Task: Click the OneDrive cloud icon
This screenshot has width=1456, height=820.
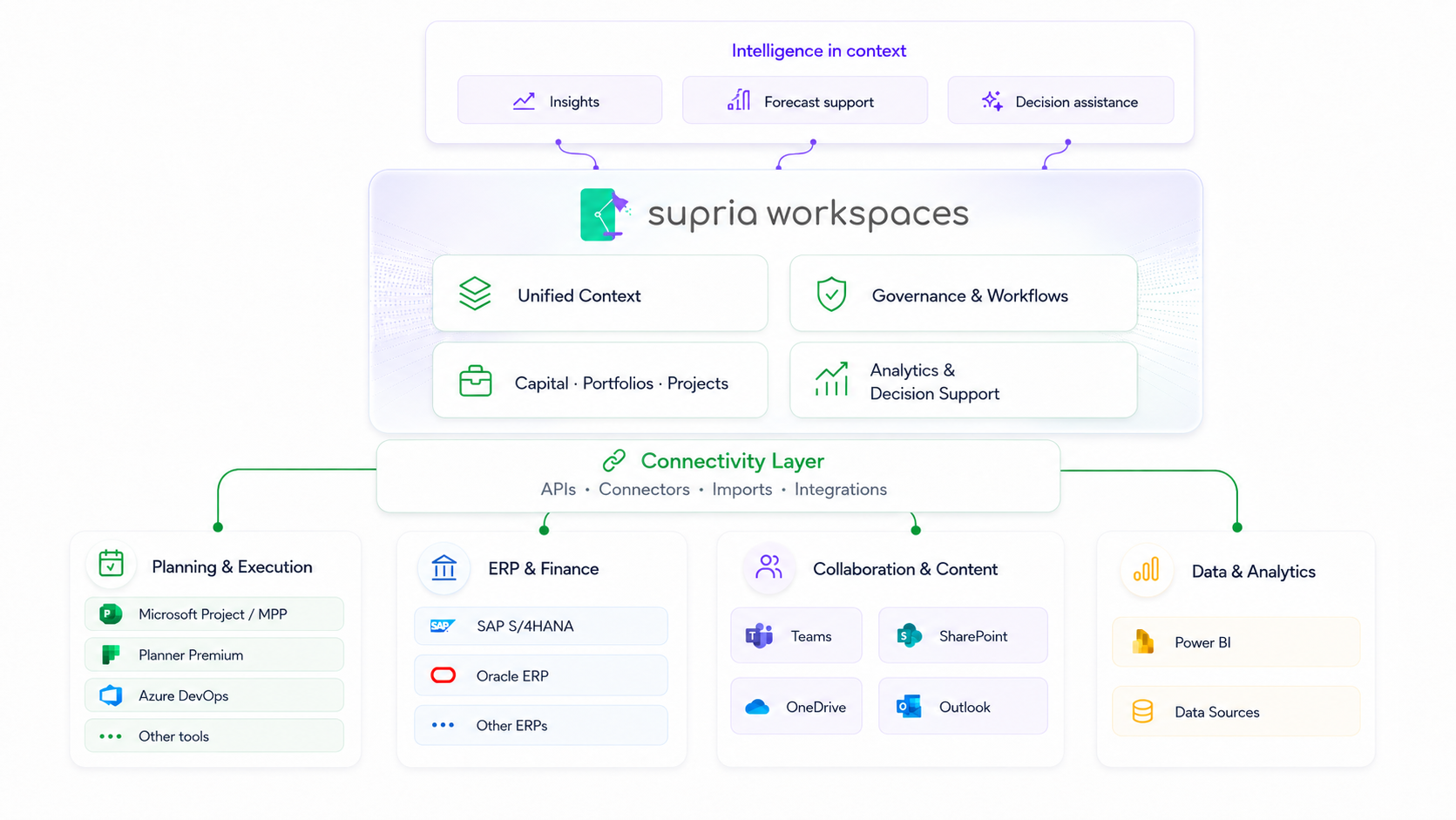Action: (x=757, y=707)
